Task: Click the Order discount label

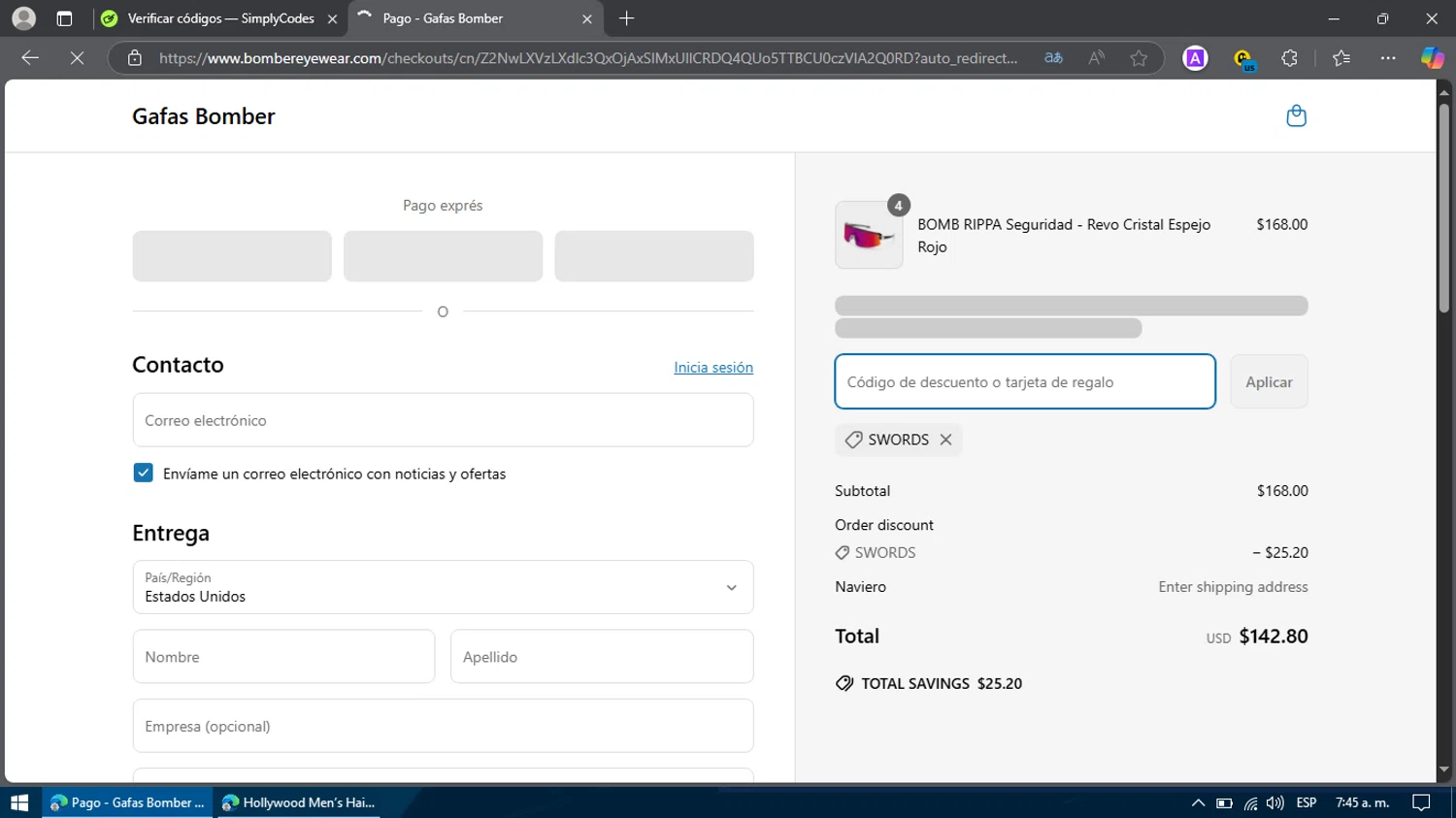Action: pos(884,525)
